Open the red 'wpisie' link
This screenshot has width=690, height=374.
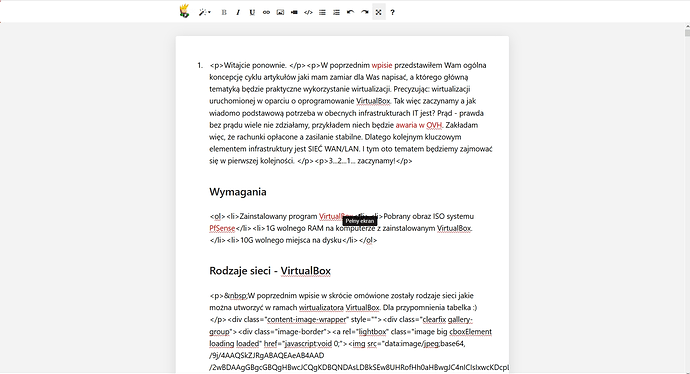(x=382, y=65)
